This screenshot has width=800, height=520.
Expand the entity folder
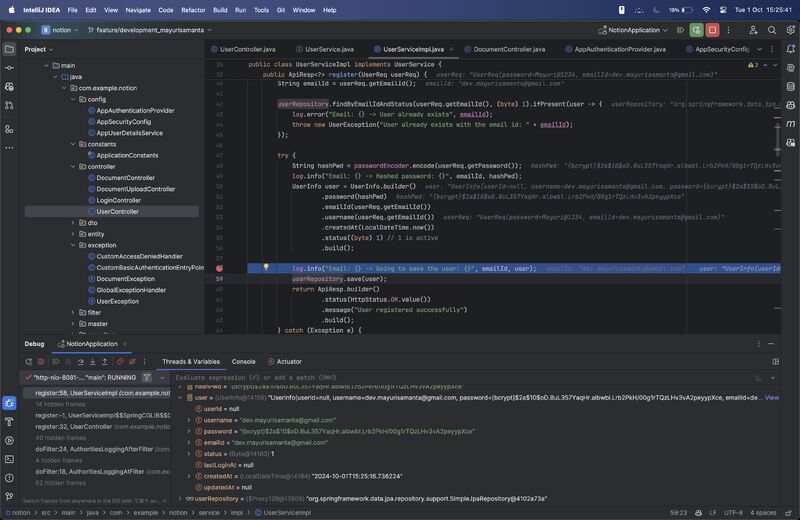[x=73, y=234]
